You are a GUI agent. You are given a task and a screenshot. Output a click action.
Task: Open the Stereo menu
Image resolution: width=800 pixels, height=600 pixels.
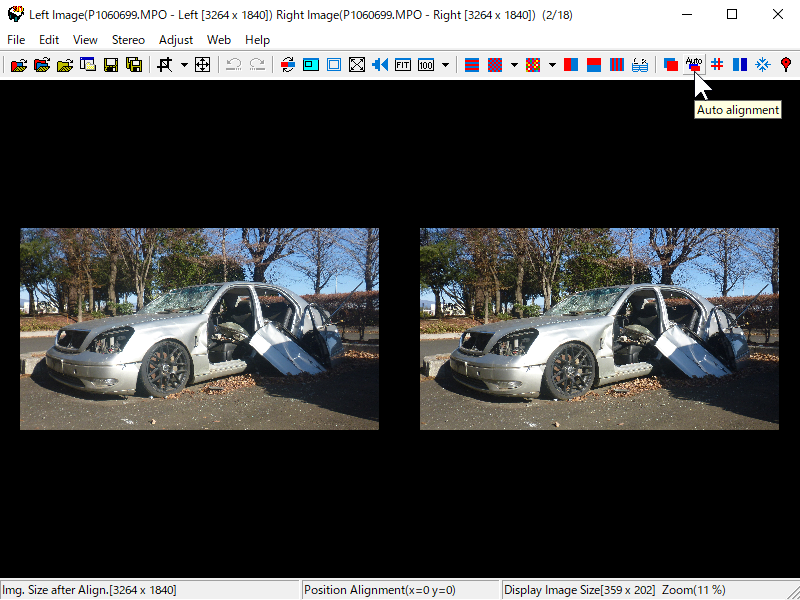pyautogui.click(x=128, y=40)
